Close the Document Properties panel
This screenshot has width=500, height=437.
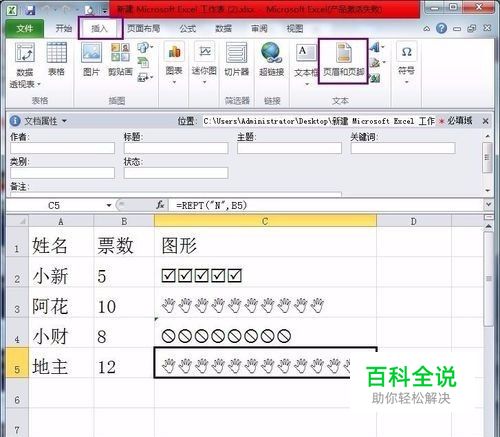coord(486,121)
